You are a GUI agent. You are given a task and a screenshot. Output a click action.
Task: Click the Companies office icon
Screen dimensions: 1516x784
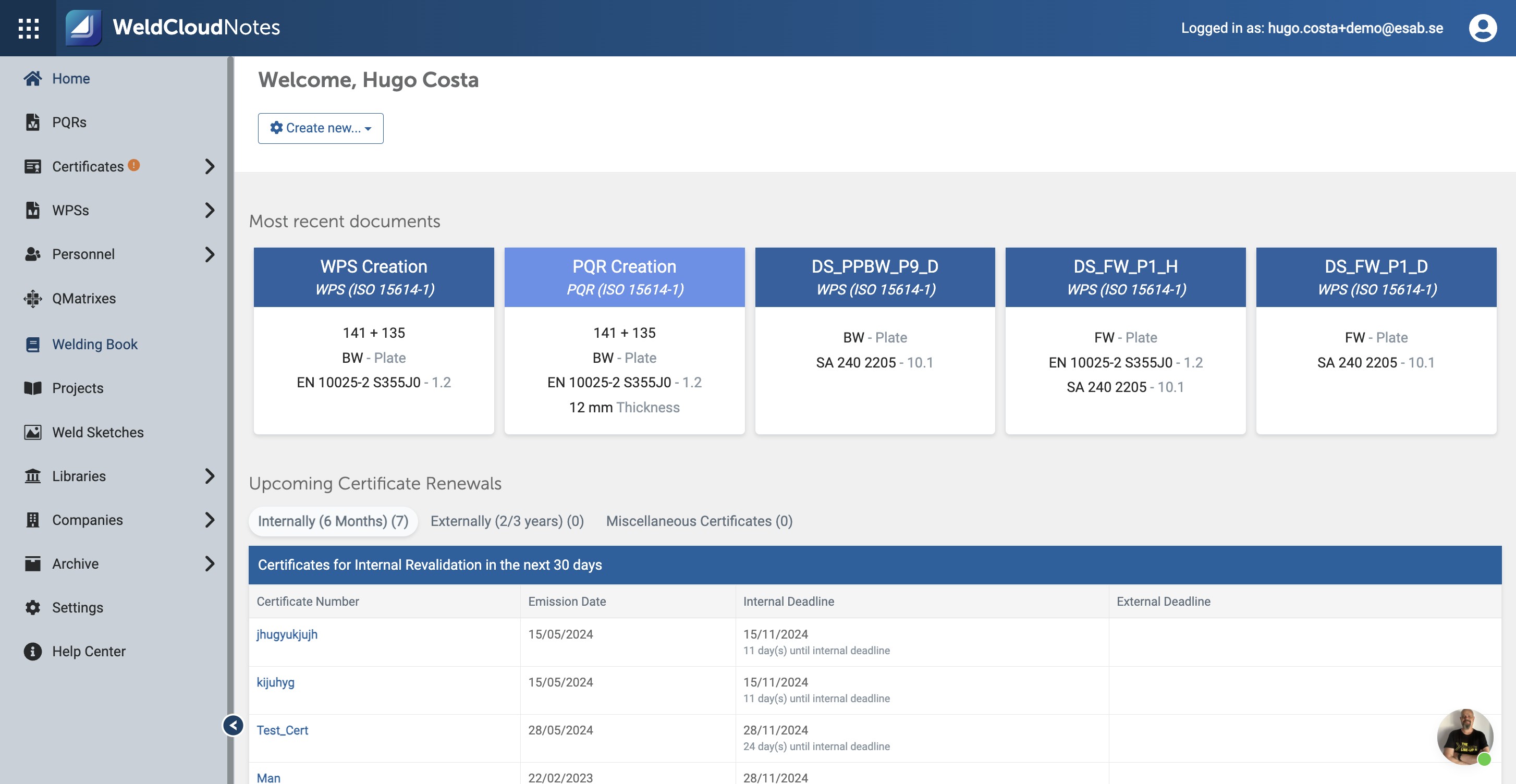[33, 520]
